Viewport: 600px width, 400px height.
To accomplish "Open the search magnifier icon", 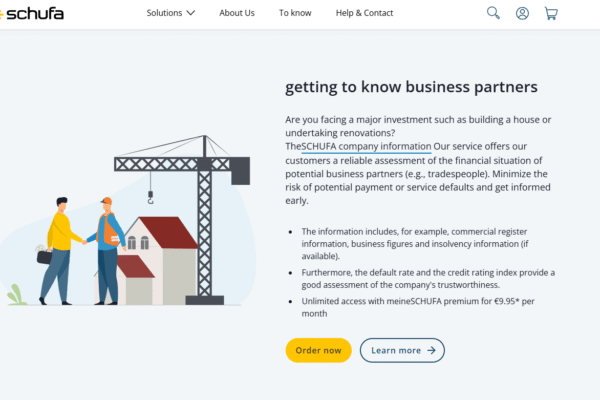I will [x=493, y=13].
